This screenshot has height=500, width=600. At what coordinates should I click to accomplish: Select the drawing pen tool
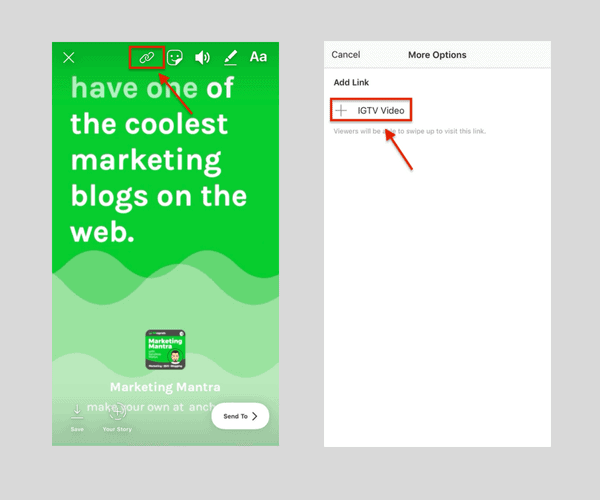(230, 58)
